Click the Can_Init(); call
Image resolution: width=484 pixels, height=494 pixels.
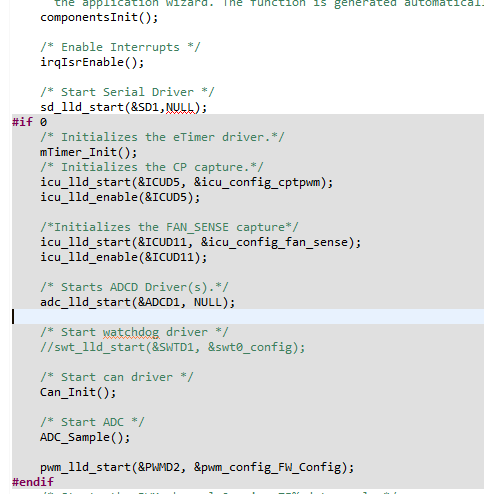(x=78, y=392)
